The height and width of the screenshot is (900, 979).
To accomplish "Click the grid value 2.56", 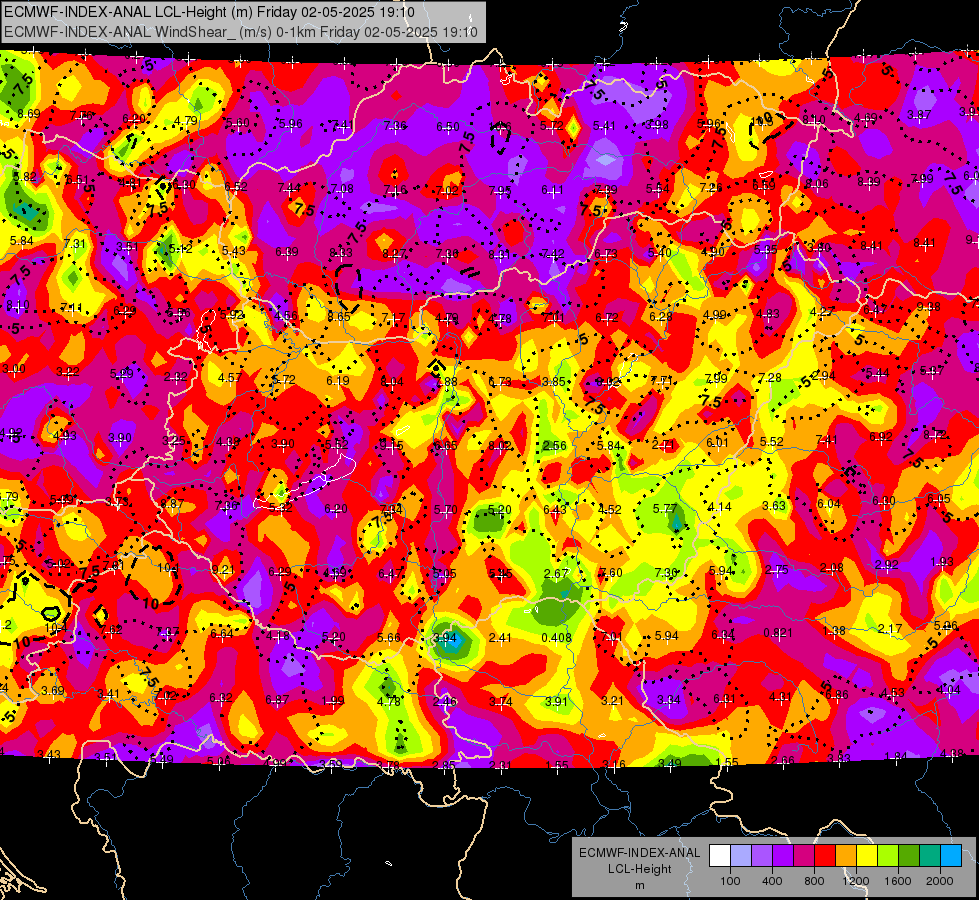I will coord(554,446).
